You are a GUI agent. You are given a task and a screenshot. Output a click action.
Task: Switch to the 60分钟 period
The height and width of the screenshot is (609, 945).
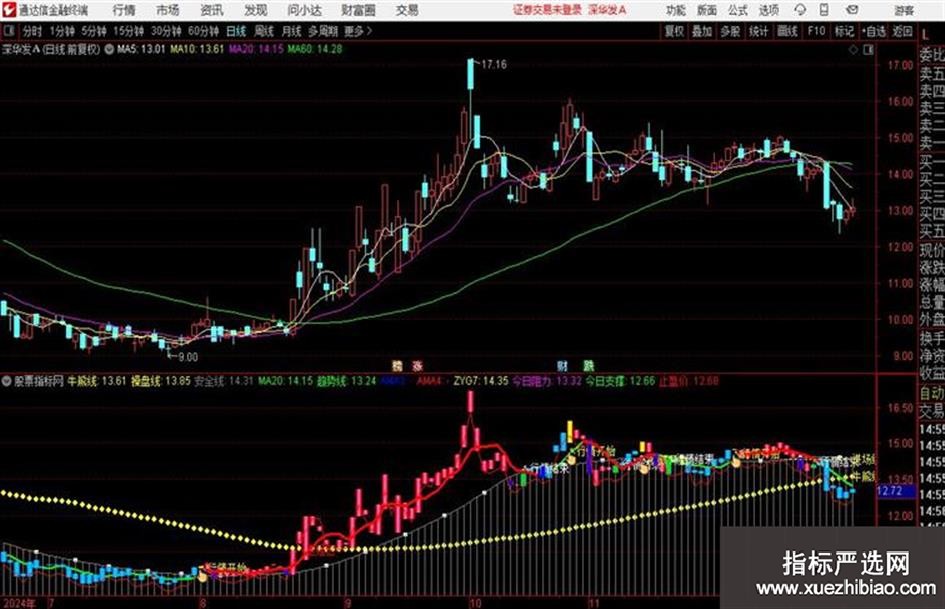[203, 31]
